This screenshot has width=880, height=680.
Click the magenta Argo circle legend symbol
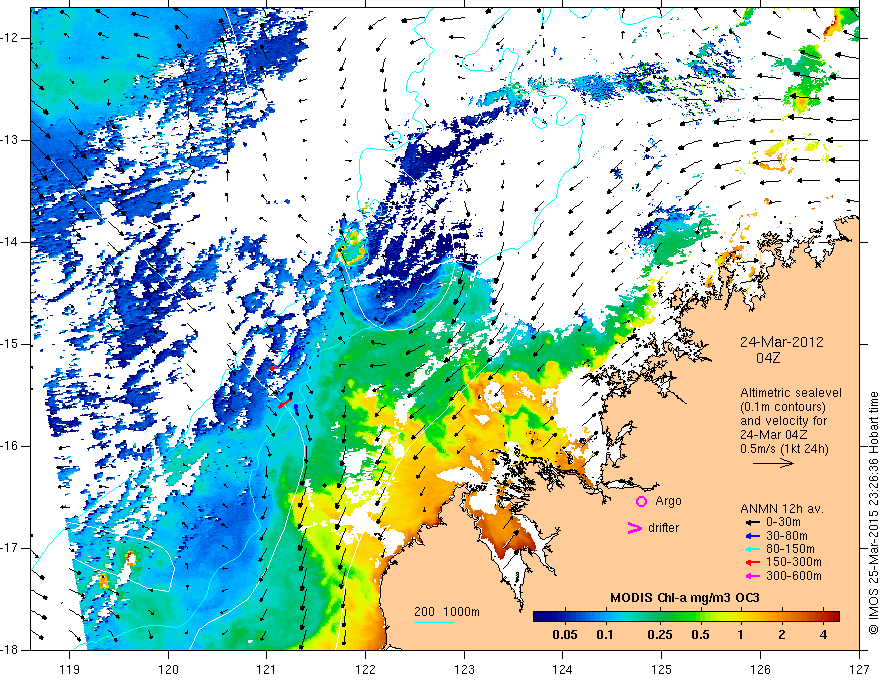coord(641,501)
